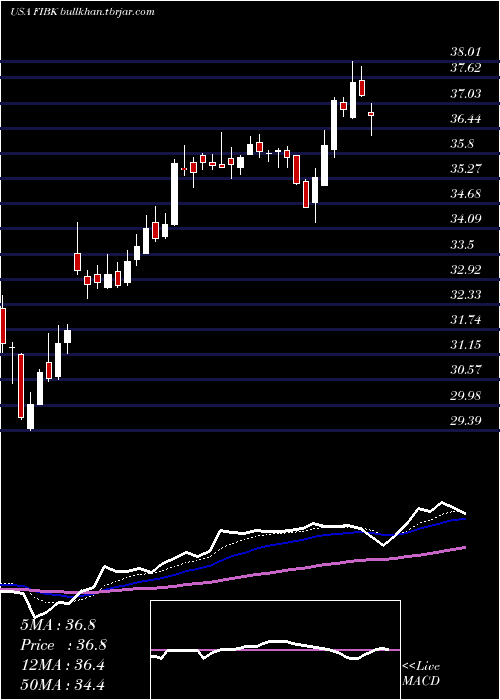Select the 32.92 price axis label
500x700 pixels.
[x=466, y=270]
